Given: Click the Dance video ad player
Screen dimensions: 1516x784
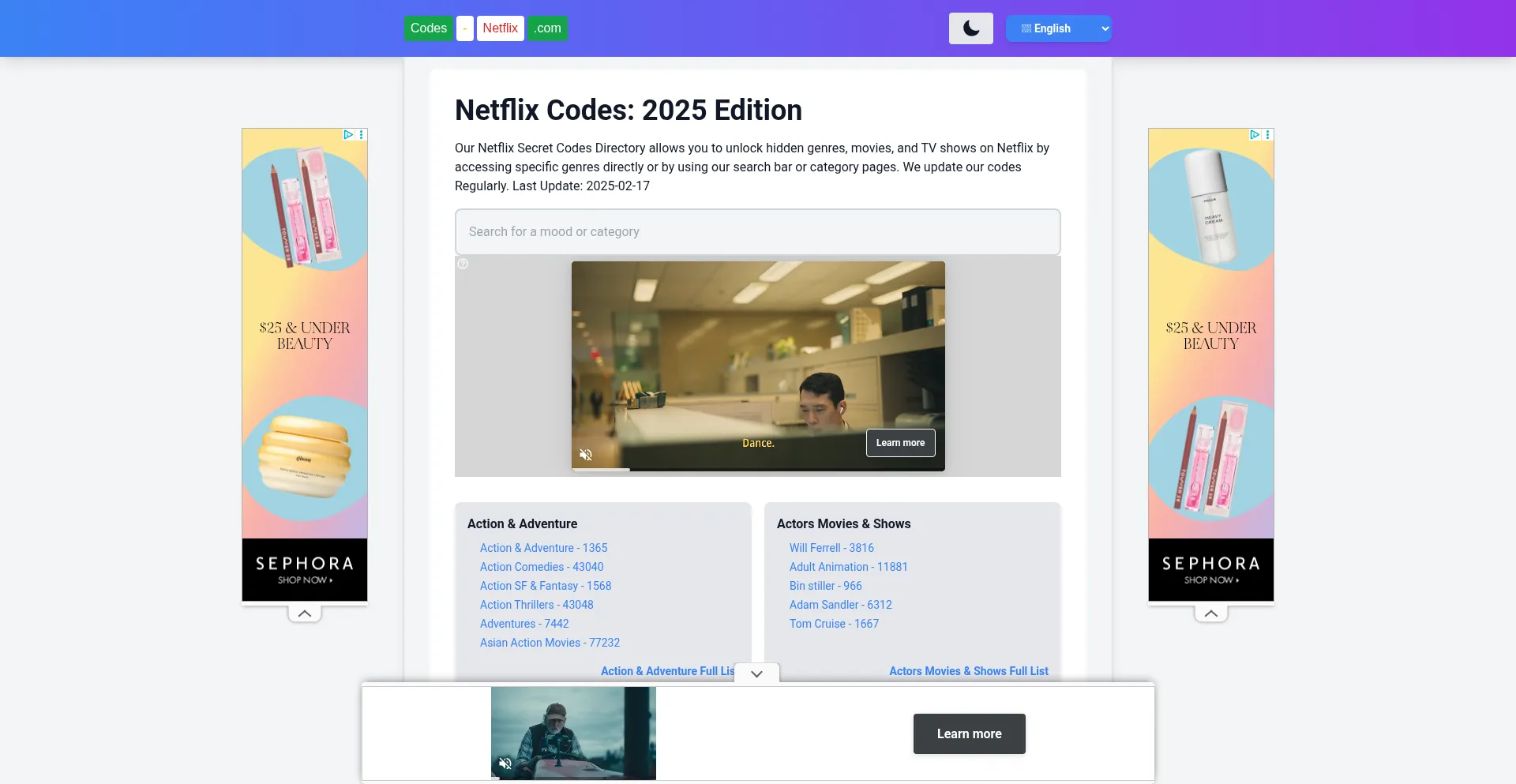Looking at the screenshot, I should (758, 366).
